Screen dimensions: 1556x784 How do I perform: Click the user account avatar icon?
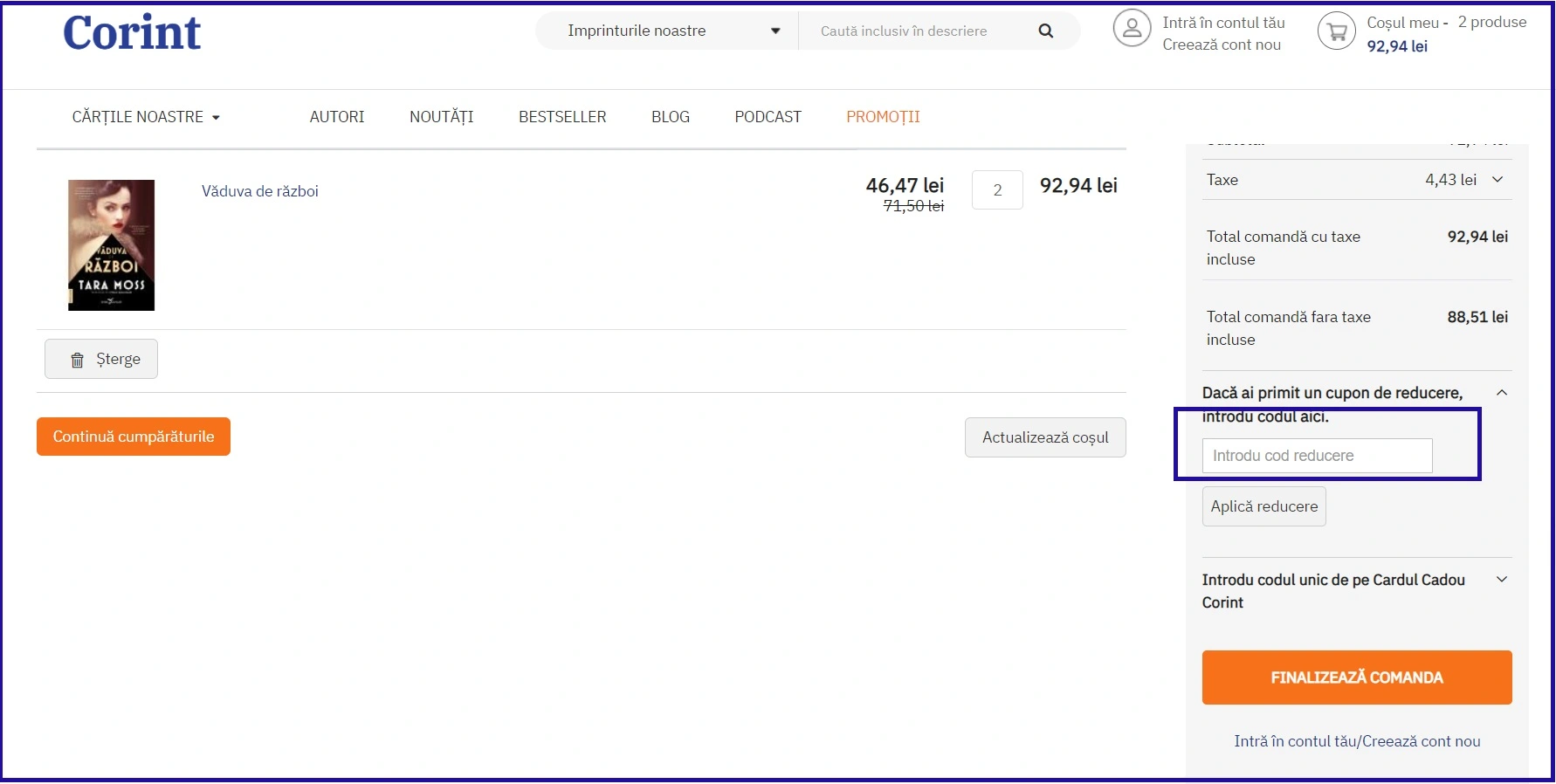click(x=1132, y=29)
